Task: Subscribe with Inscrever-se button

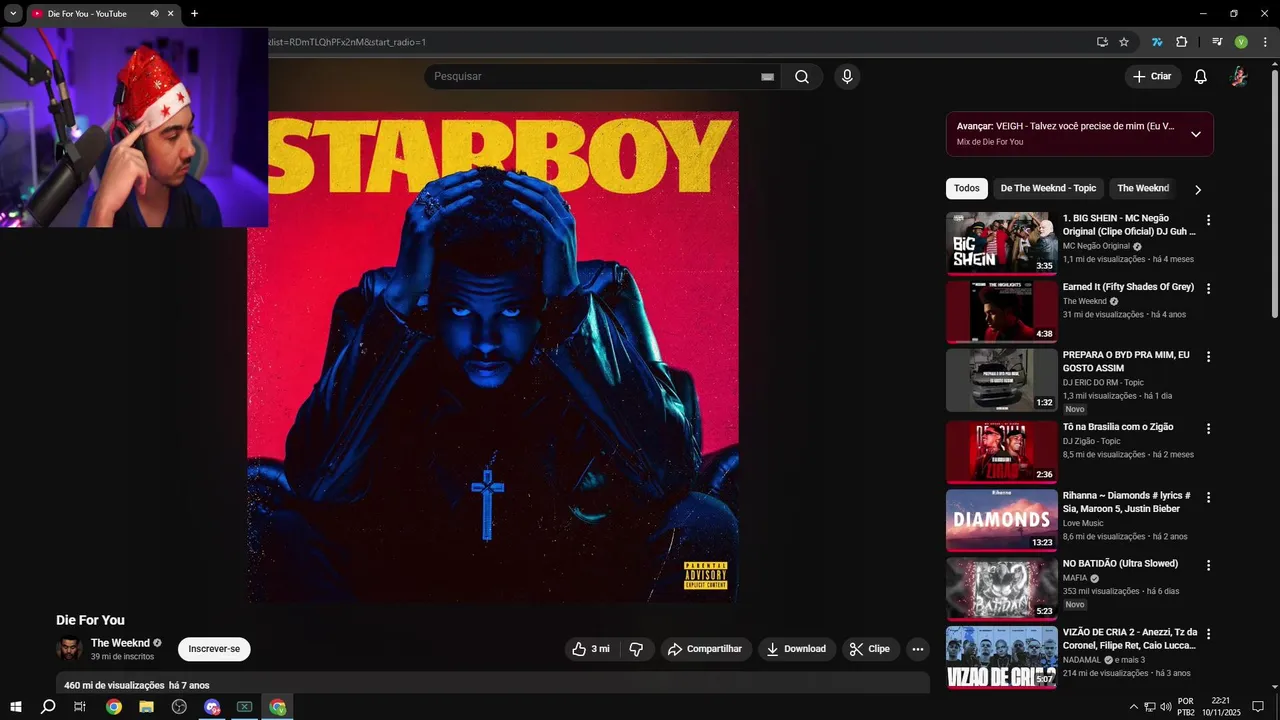Action: coord(214,649)
